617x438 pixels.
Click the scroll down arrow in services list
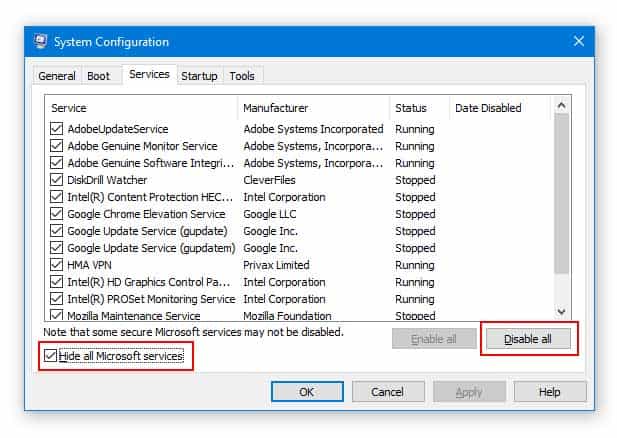562,311
